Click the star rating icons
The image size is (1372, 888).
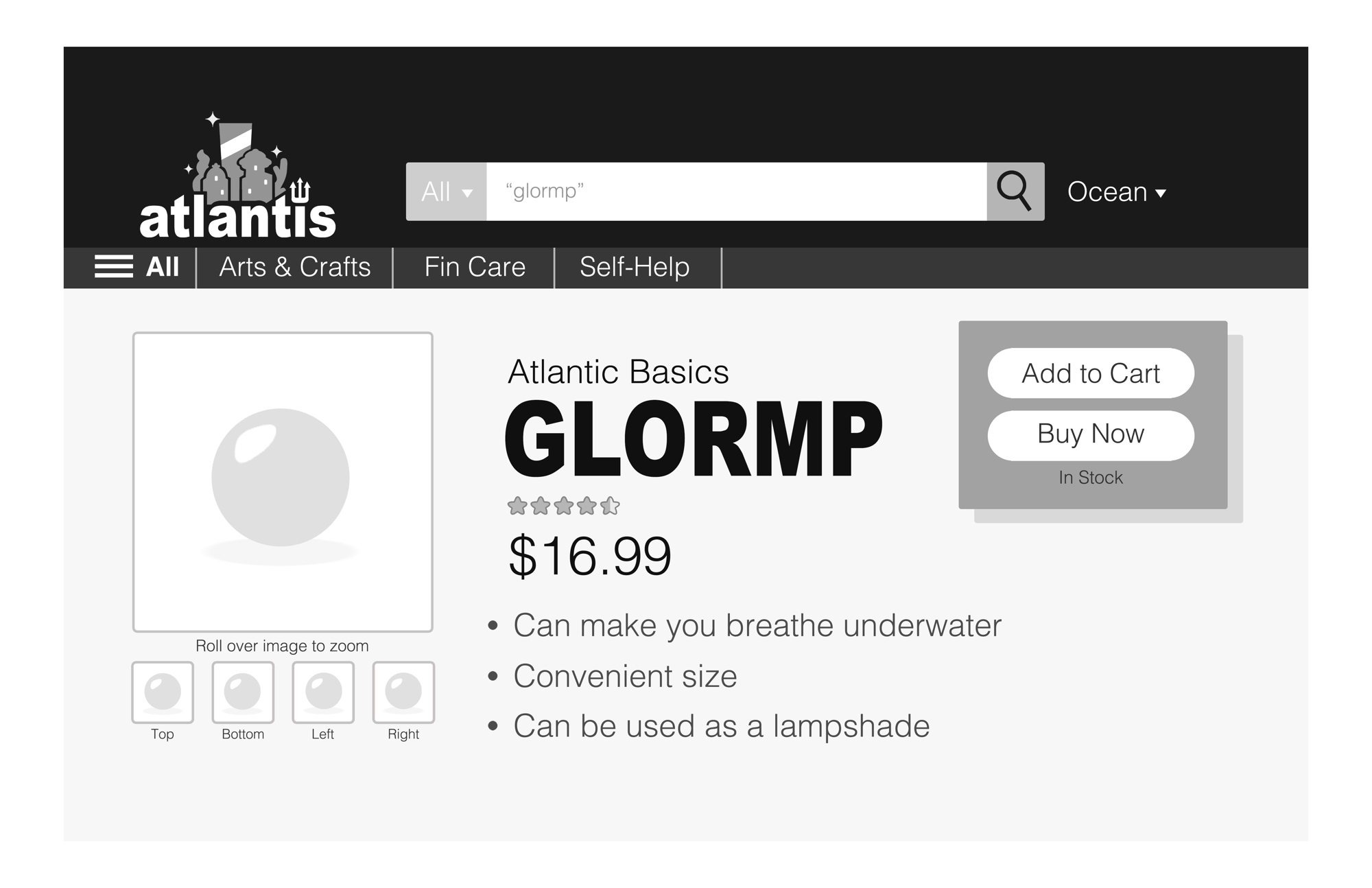pos(563,506)
